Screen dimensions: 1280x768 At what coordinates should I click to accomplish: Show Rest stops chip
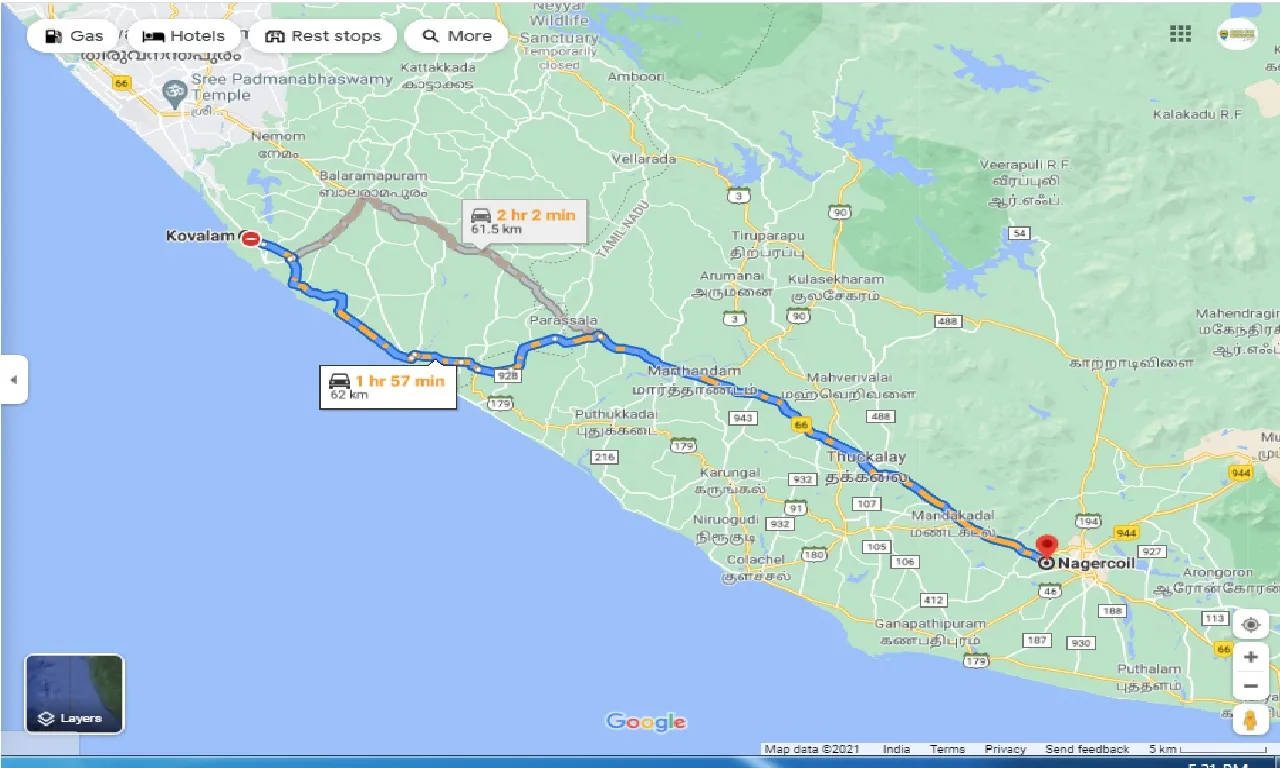pos(323,36)
